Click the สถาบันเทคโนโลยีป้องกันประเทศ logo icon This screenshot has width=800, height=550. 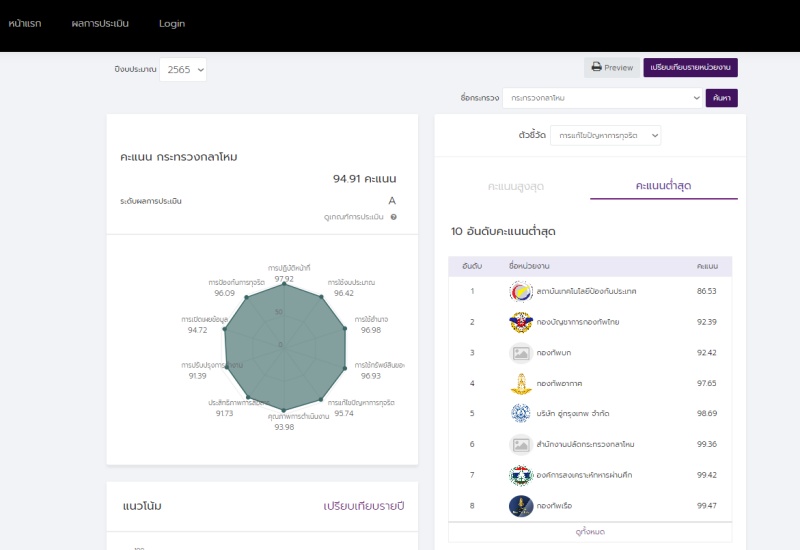tap(520, 291)
